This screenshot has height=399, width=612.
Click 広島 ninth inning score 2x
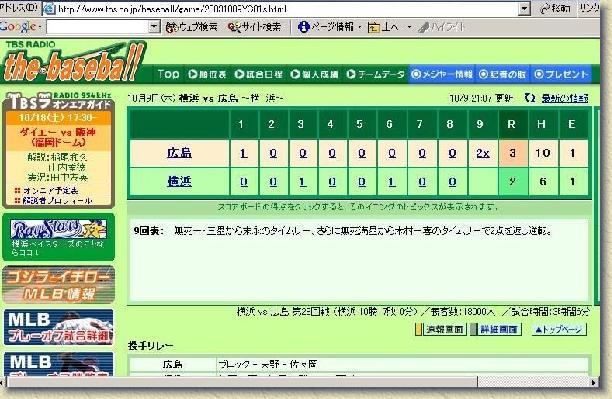pos(483,153)
